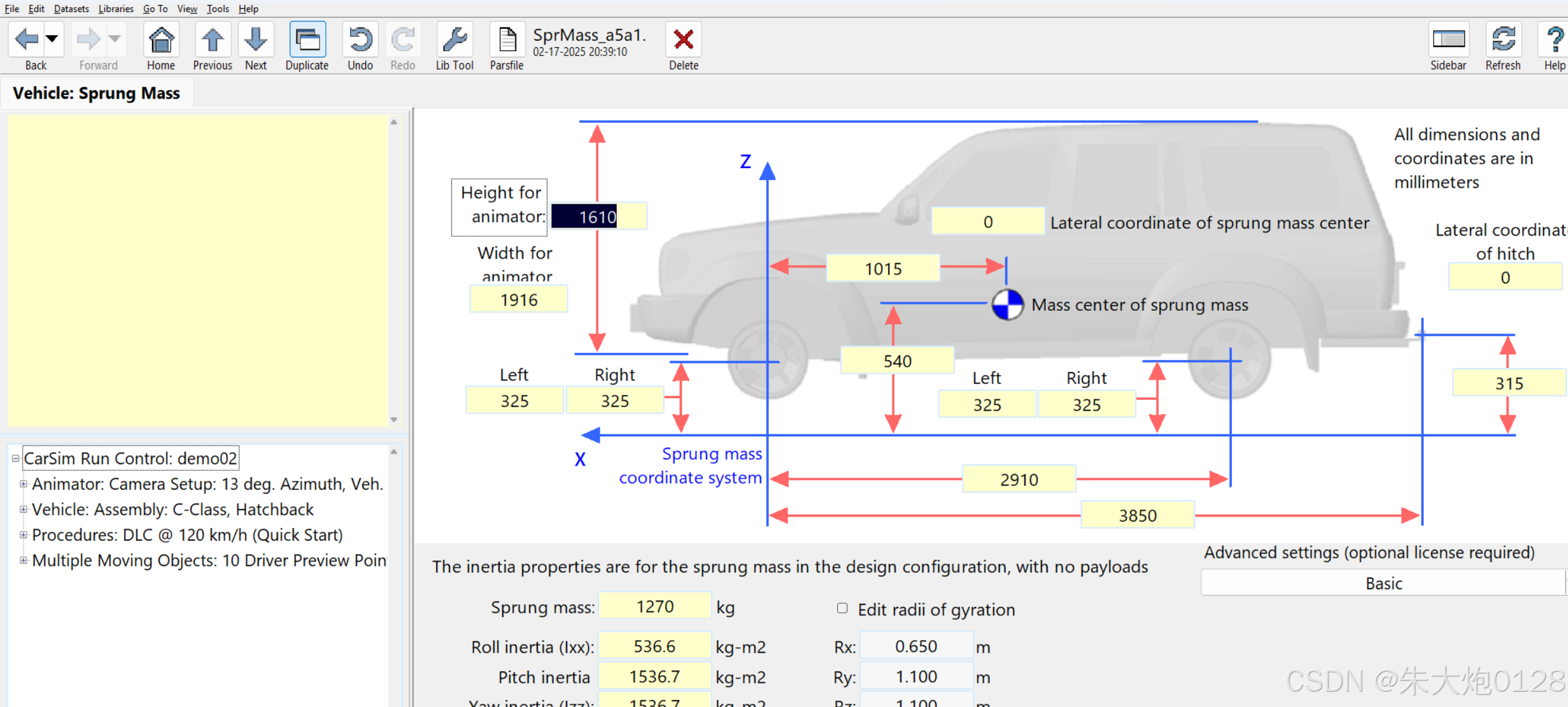Open Back button history dropdown arrow
The height and width of the screenshot is (707, 1568).
point(52,39)
